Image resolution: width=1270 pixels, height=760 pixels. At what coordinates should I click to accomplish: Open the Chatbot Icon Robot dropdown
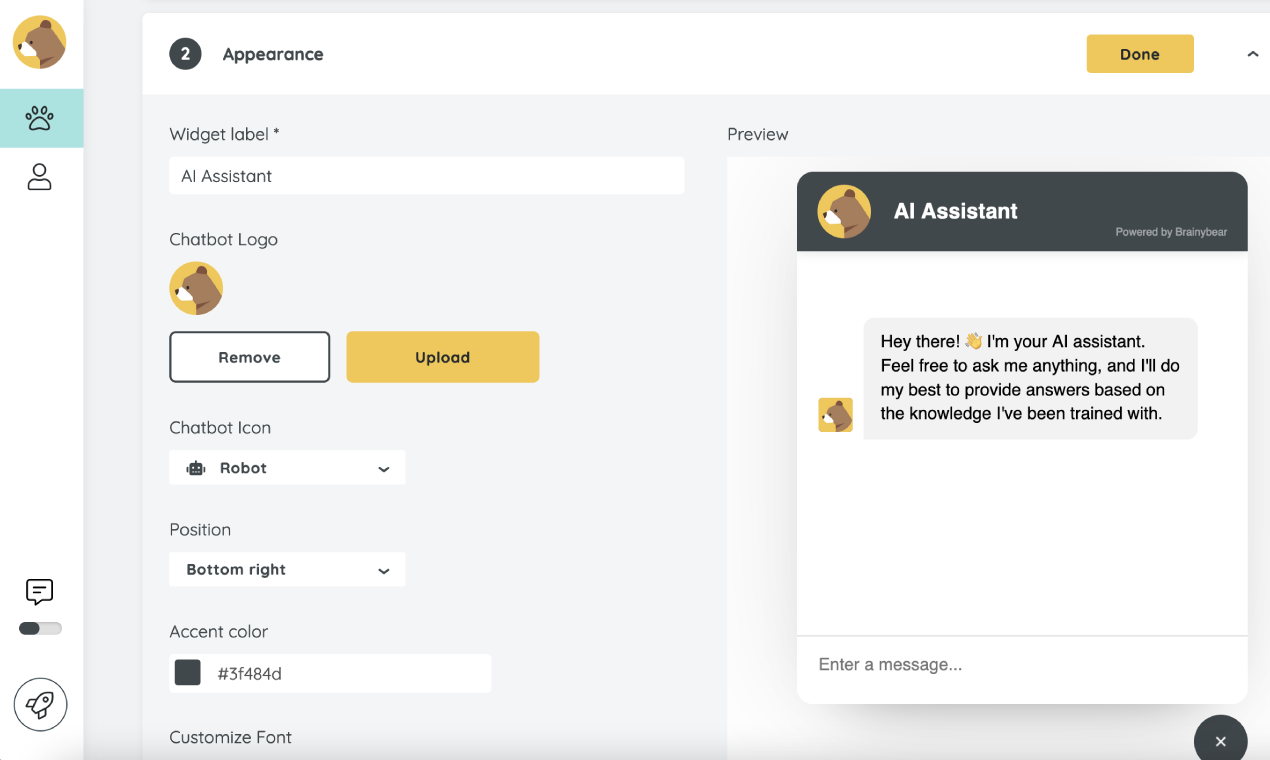click(287, 468)
